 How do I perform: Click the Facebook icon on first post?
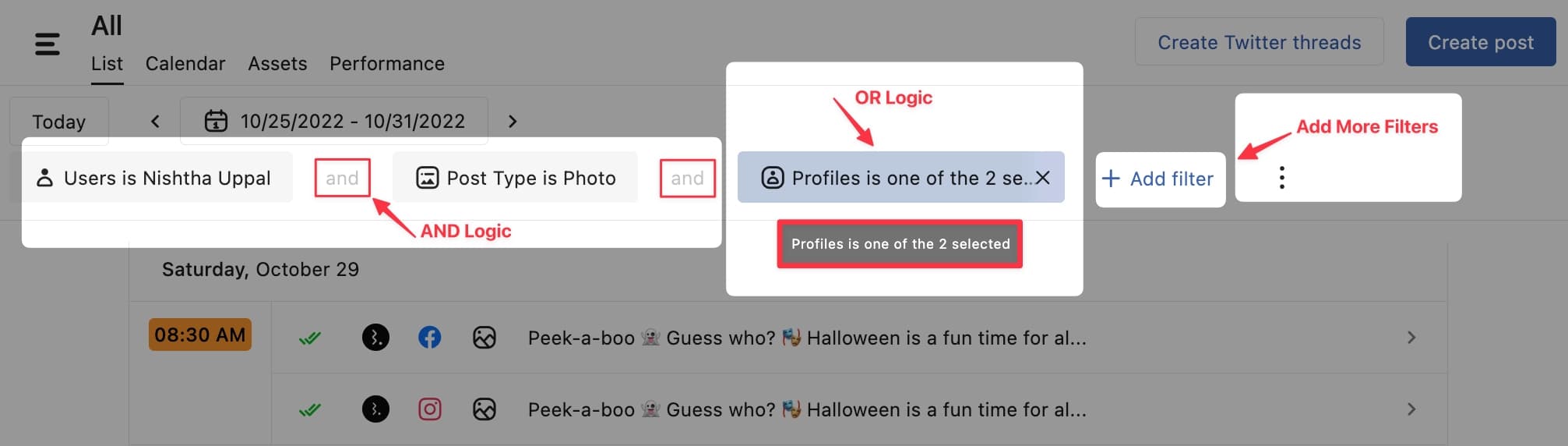429,338
